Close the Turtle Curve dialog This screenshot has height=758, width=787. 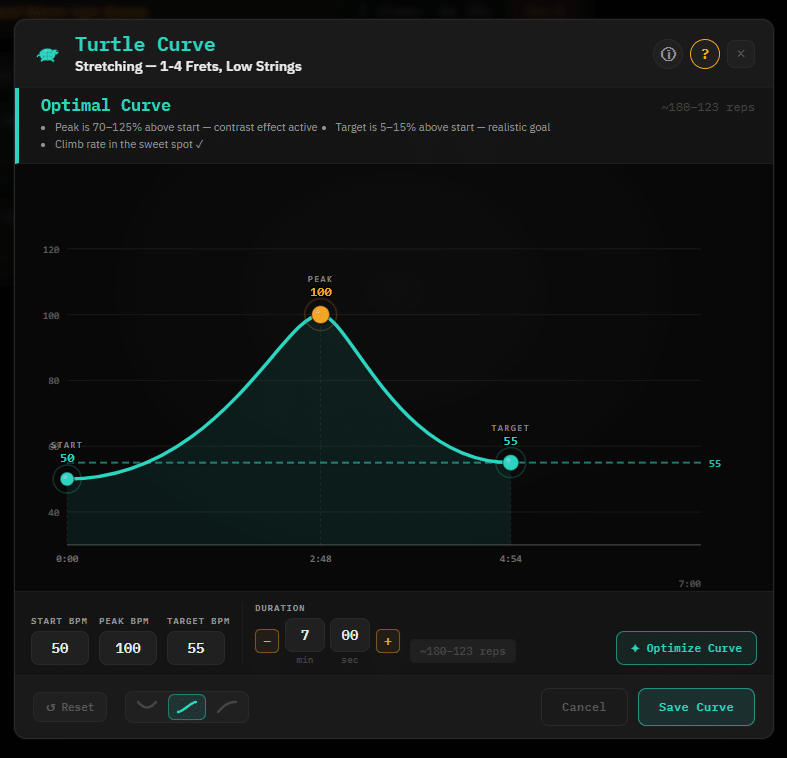[x=741, y=54]
